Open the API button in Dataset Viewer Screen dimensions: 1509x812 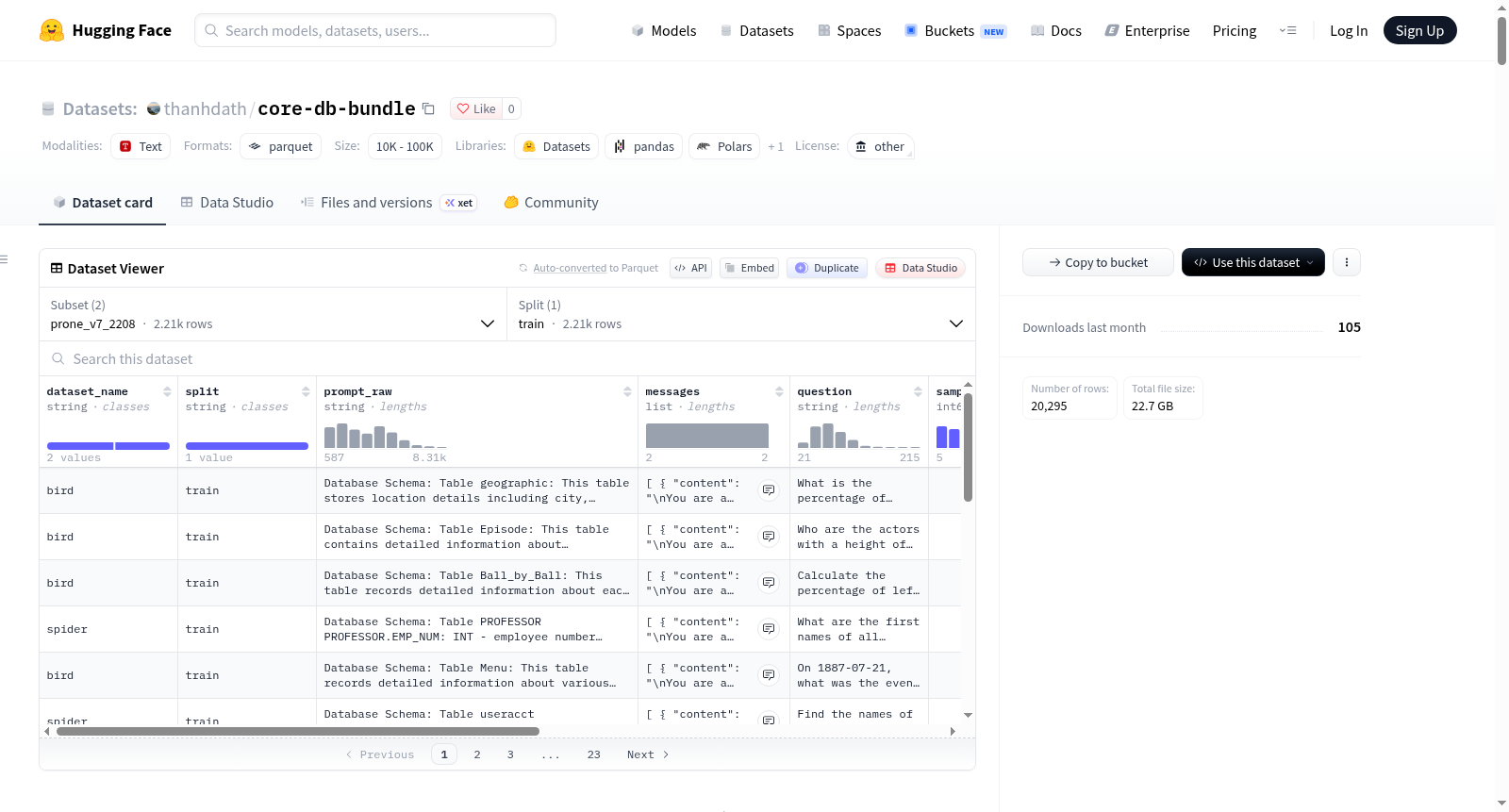(x=690, y=268)
